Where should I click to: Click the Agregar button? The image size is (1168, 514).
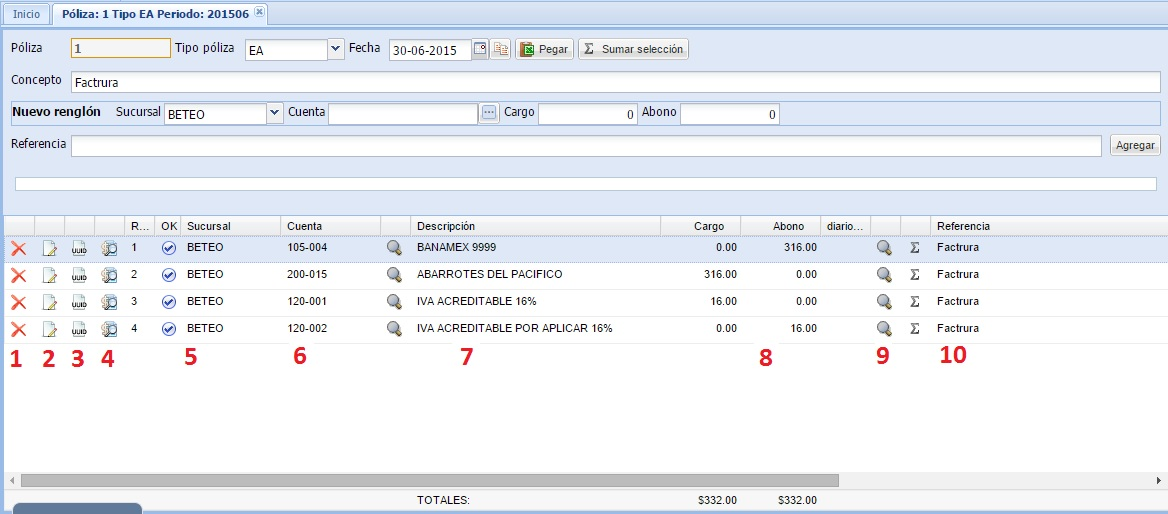point(1135,146)
